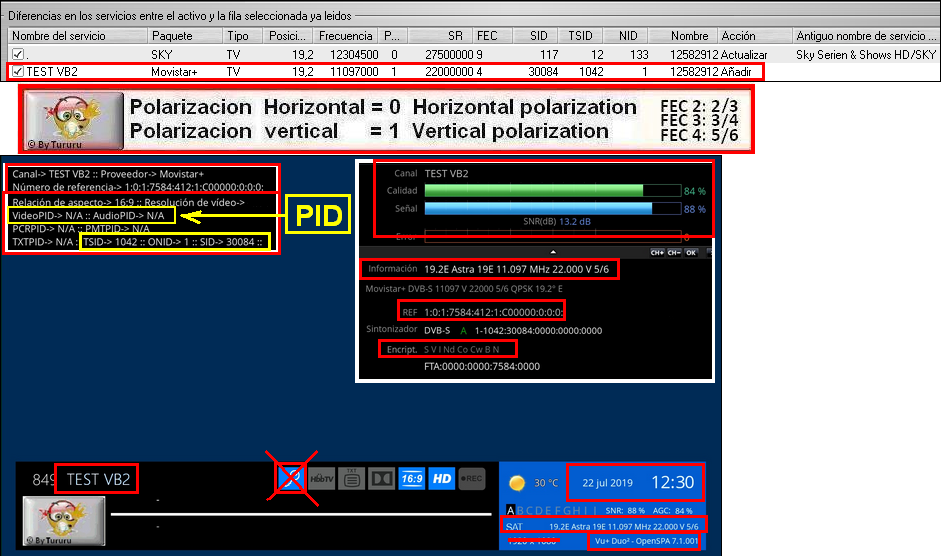Click the green tuner A letter beside DVB-S

(463, 331)
